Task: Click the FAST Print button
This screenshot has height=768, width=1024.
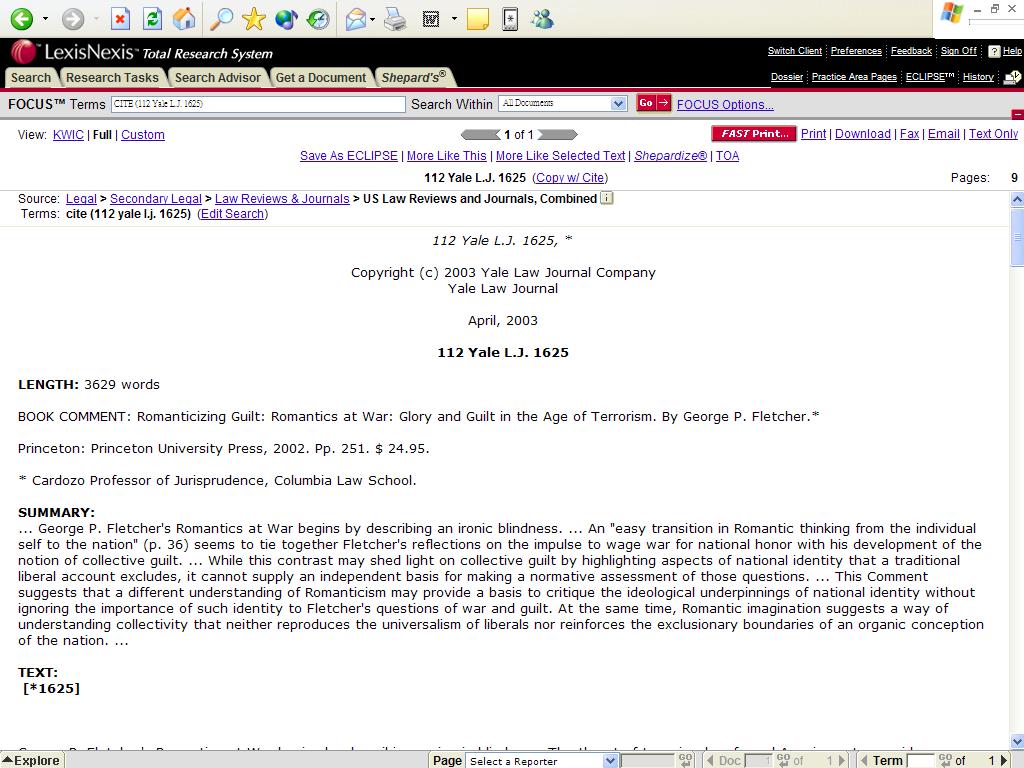Action: [x=754, y=134]
